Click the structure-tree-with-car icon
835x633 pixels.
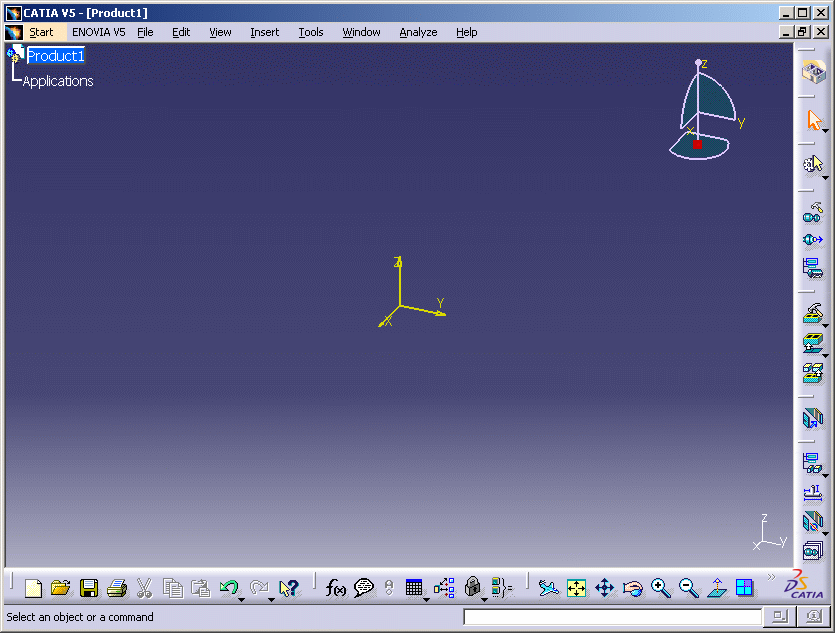[813, 268]
